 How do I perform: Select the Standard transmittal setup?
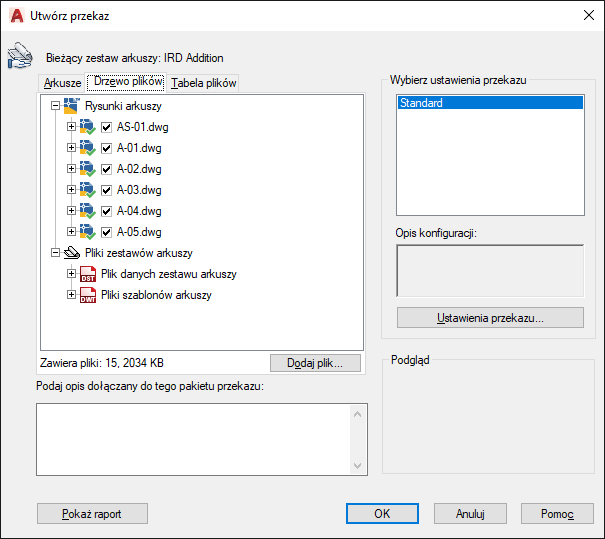tap(490, 103)
